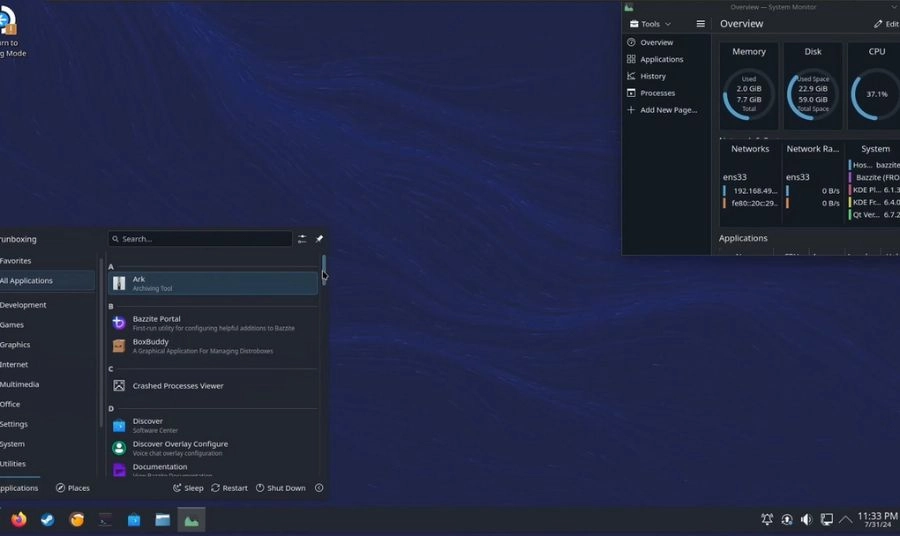Switch to the Places tab in launcher
The width and height of the screenshot is (900, 536).
pyautogui.click(x=72, y=488)
